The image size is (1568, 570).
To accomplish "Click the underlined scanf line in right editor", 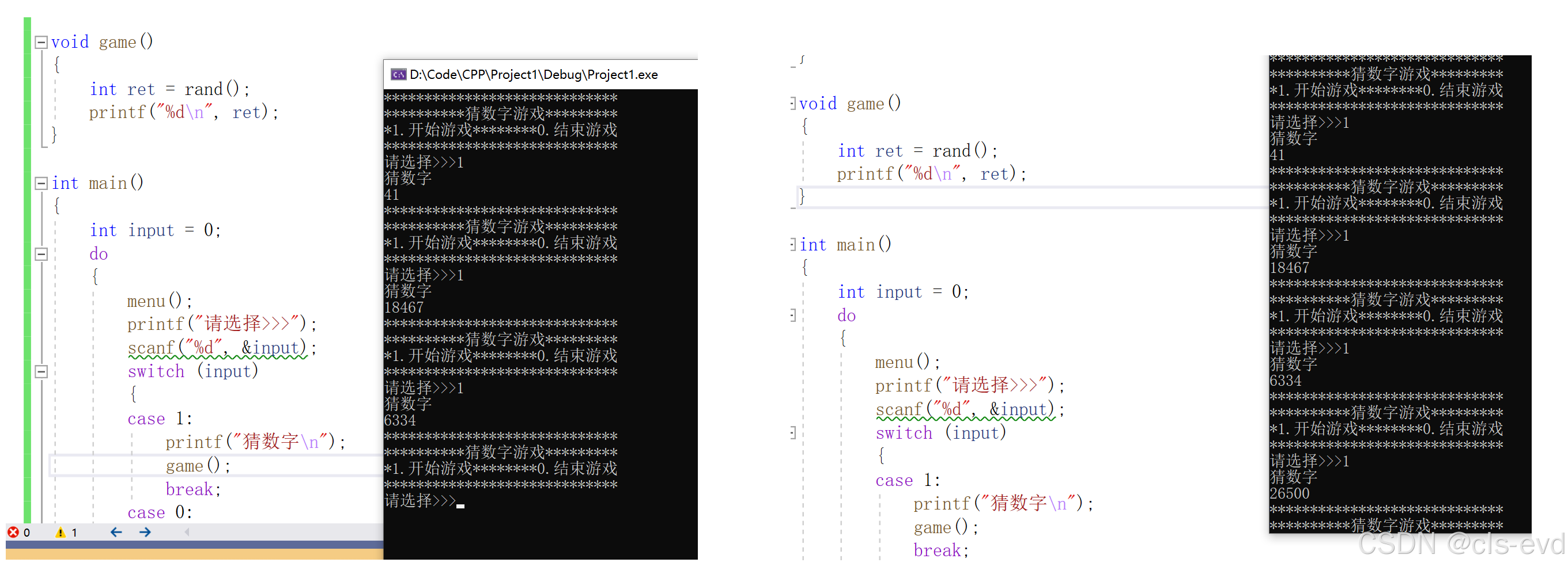I will coord(970,410).
